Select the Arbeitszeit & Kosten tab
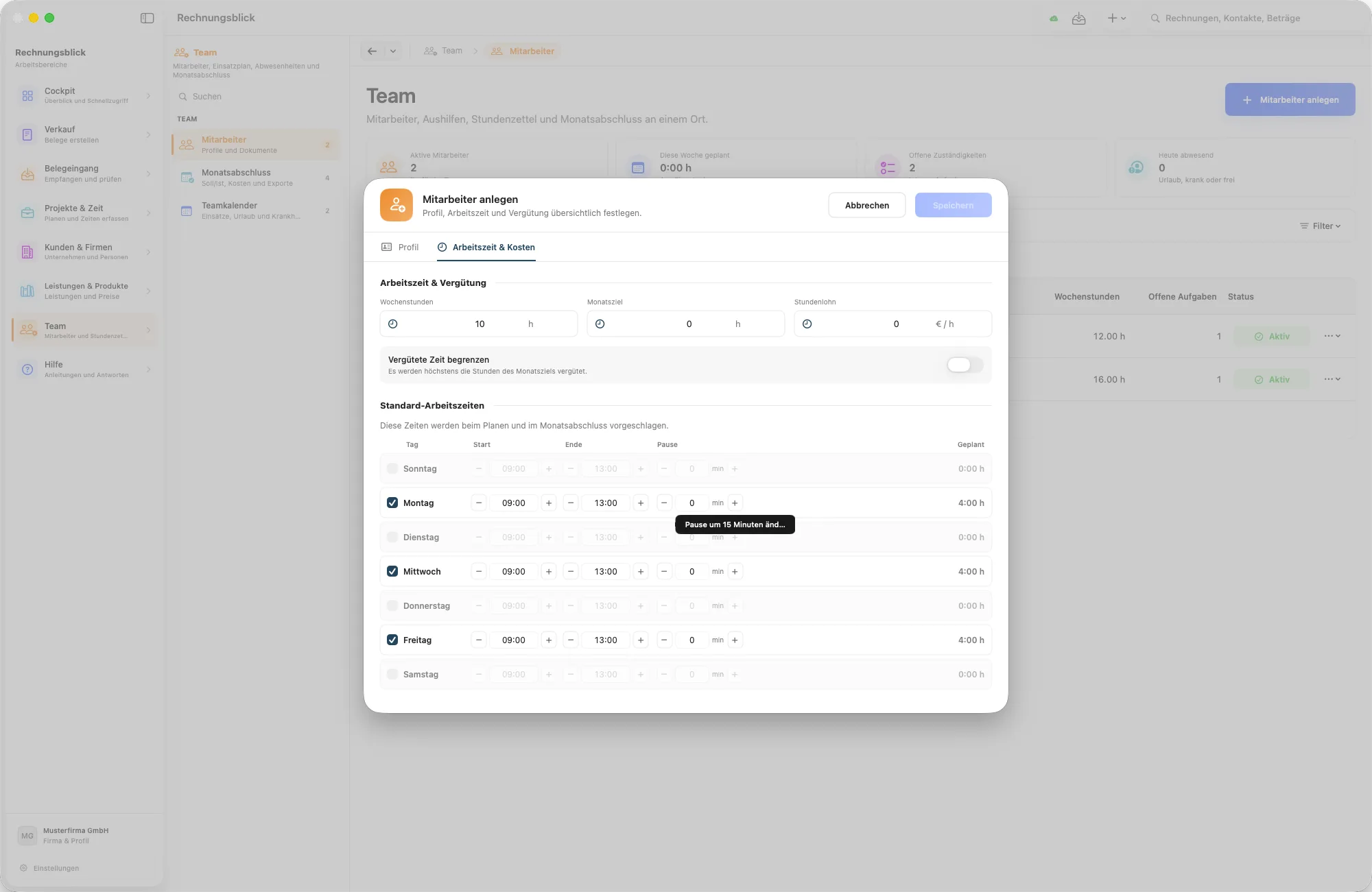The width and height of the screenshot is (1372, 892). (x=486, y=247)
